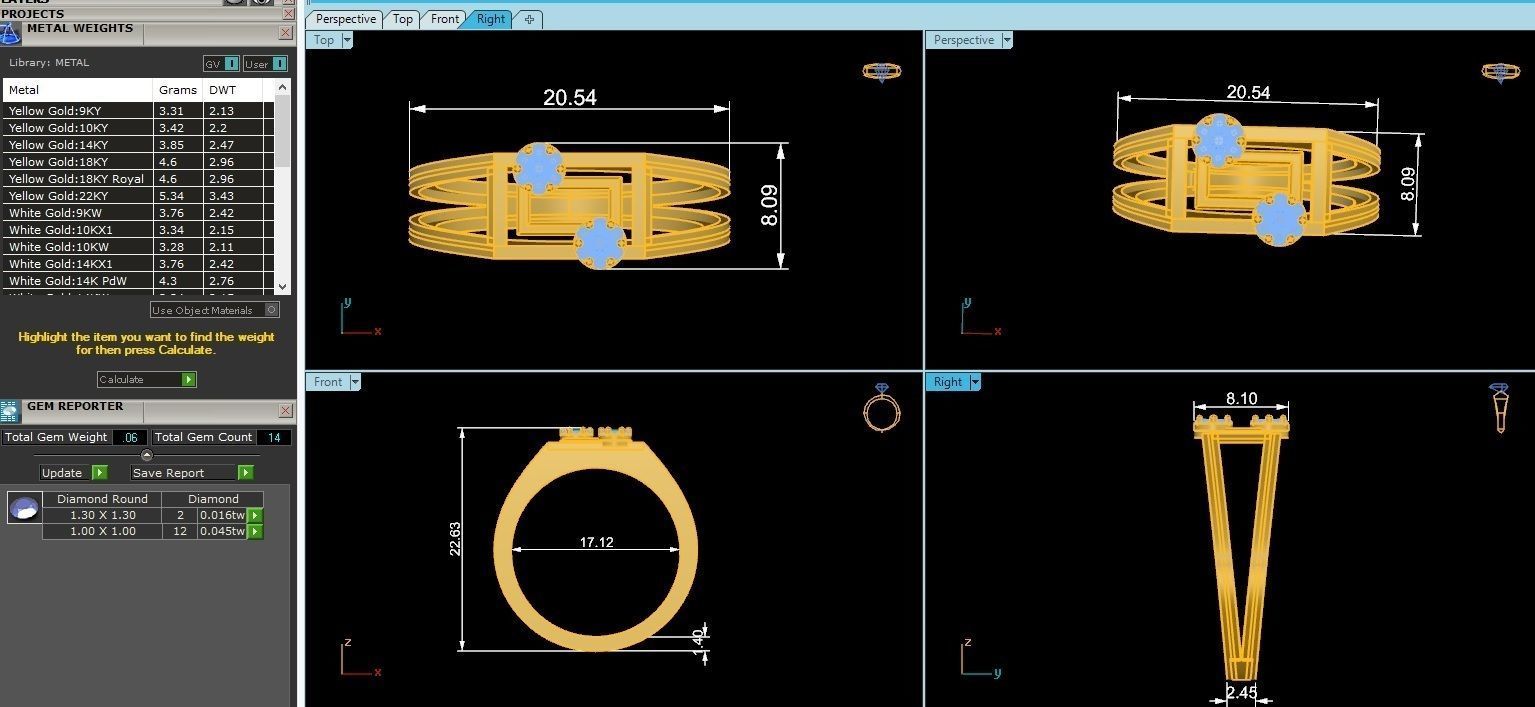Toggle the User library option
This screenshot has height=707, width=1535.
pos(266,63)
